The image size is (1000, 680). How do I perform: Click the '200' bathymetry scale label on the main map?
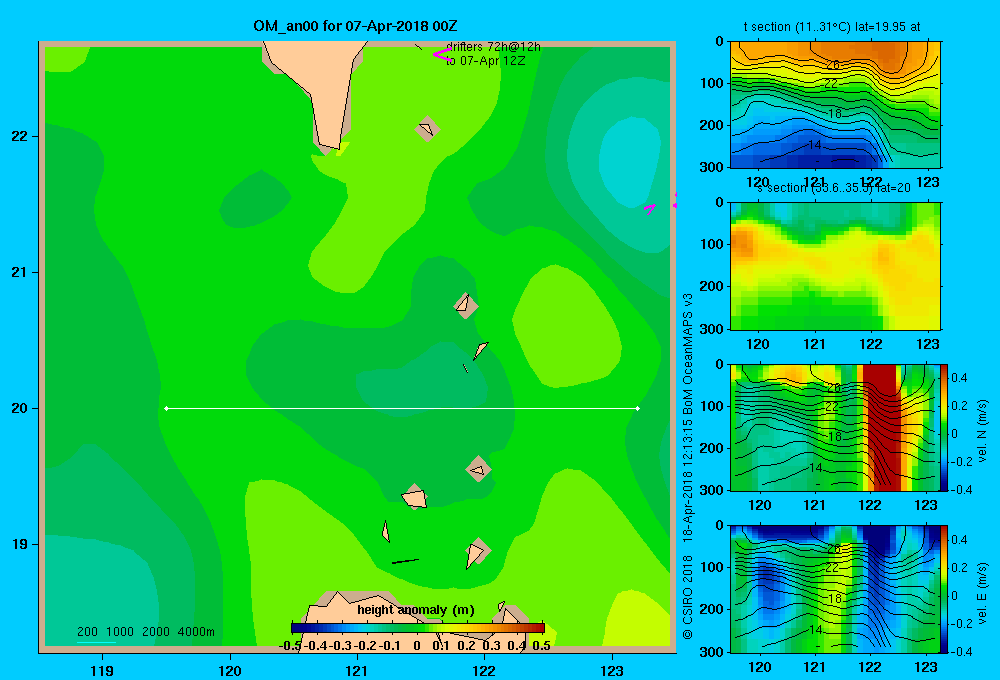click(x=87, y=632)
